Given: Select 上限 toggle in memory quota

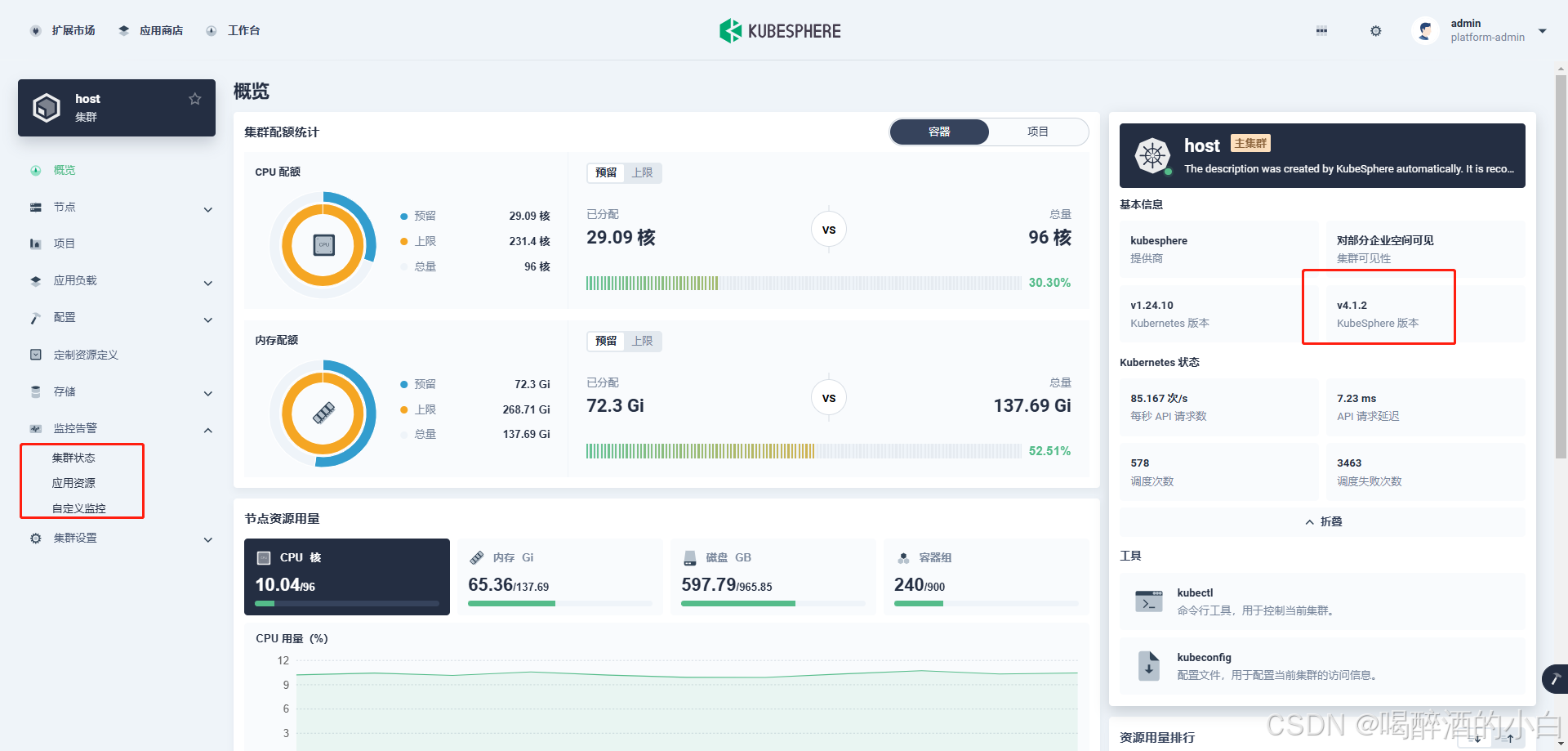Looking at the screenshot, I should (643, 342).
